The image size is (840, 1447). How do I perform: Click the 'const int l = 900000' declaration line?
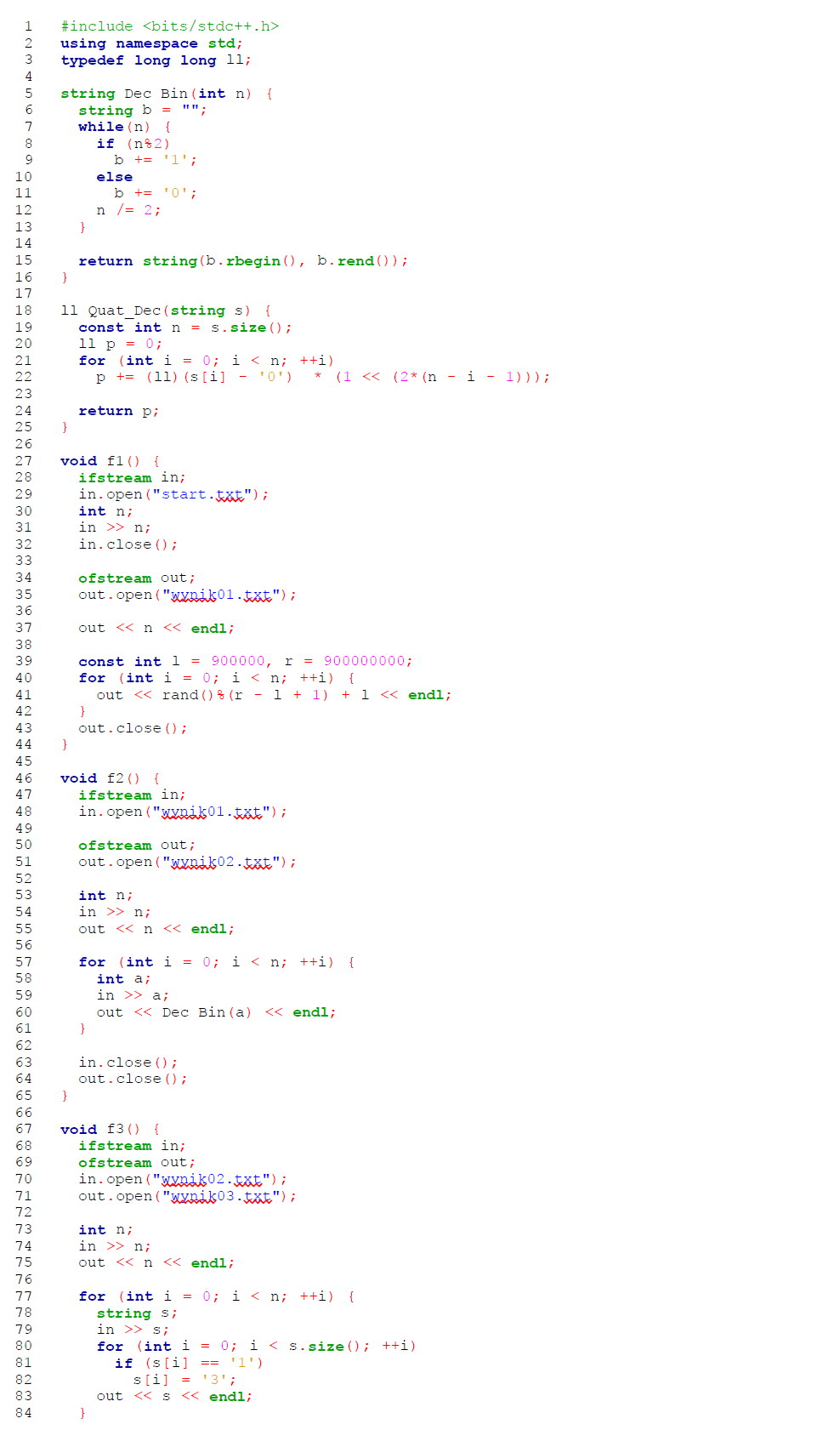(x=246, y=661)
